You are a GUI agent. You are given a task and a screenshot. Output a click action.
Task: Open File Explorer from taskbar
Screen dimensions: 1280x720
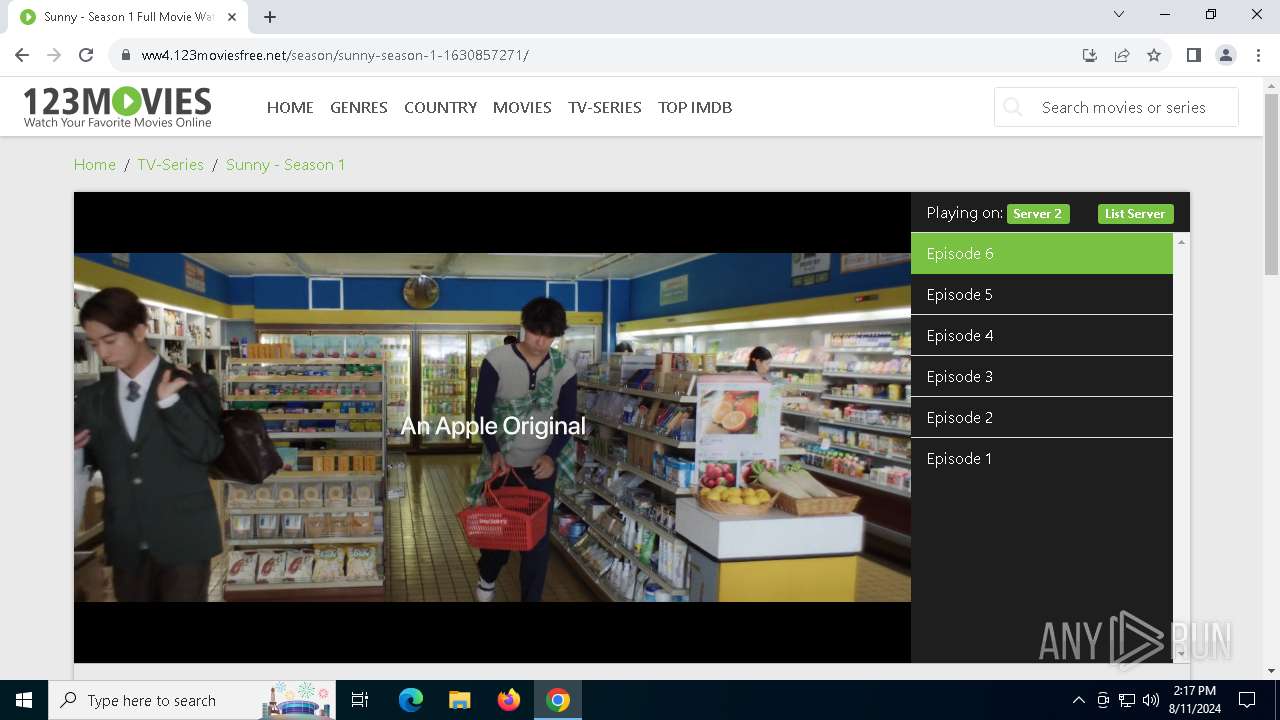pos(459,700)
